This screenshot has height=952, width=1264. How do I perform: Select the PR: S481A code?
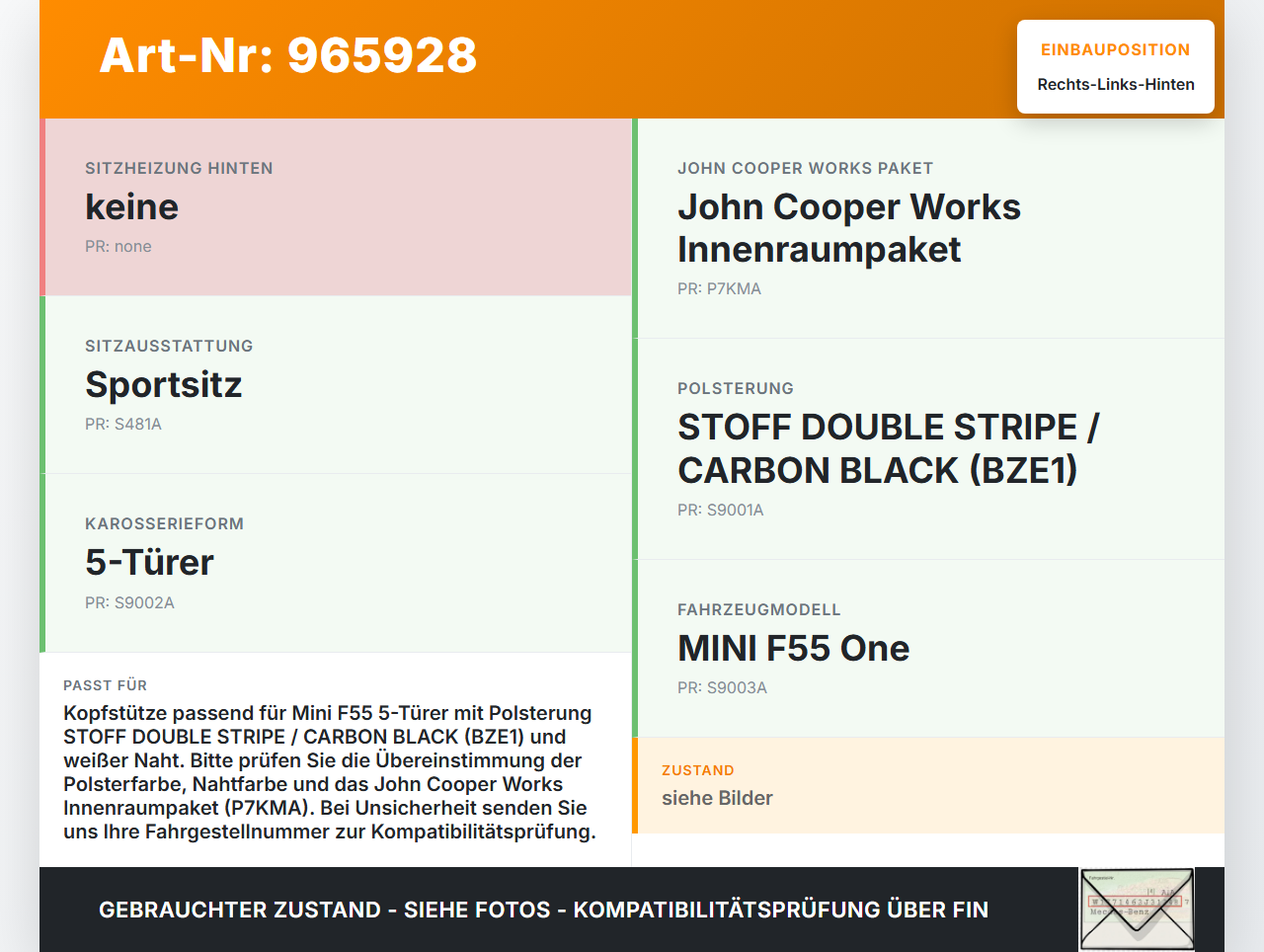(123, 425)
